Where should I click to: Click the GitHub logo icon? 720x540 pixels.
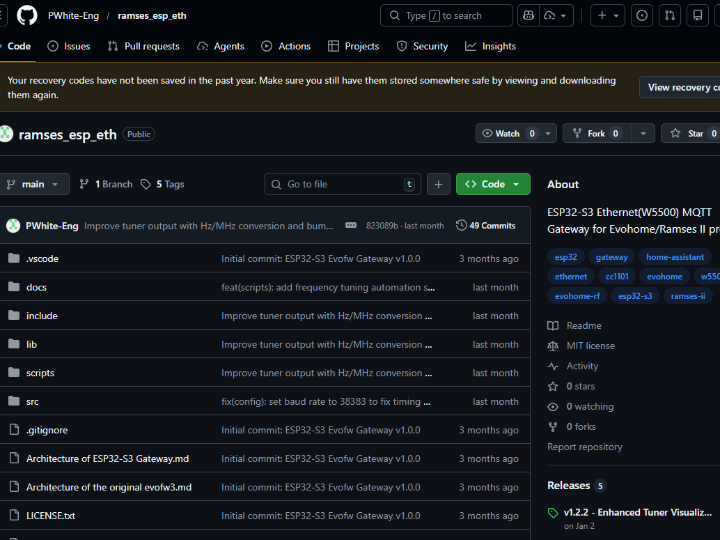[x=27, y=16]
